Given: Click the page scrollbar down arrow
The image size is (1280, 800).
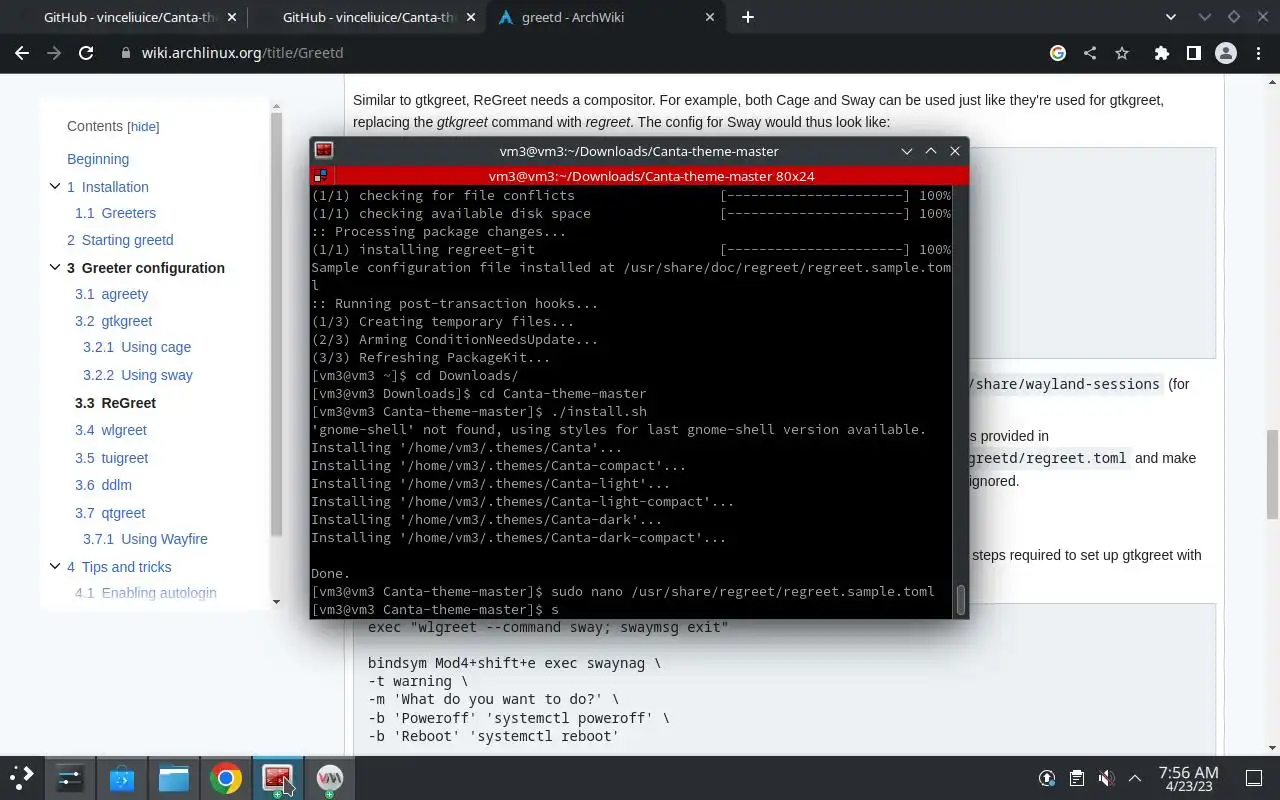Looking at the screenshot, I should pos(1272,748).
